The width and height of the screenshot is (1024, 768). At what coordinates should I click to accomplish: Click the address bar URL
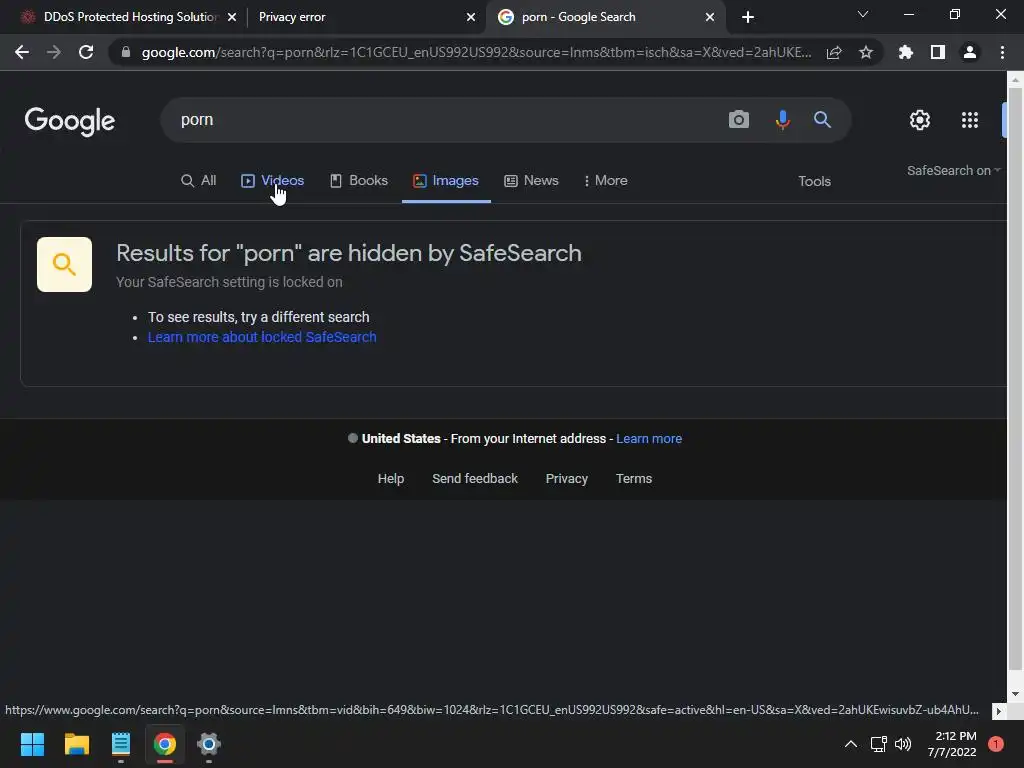(477, 52)
